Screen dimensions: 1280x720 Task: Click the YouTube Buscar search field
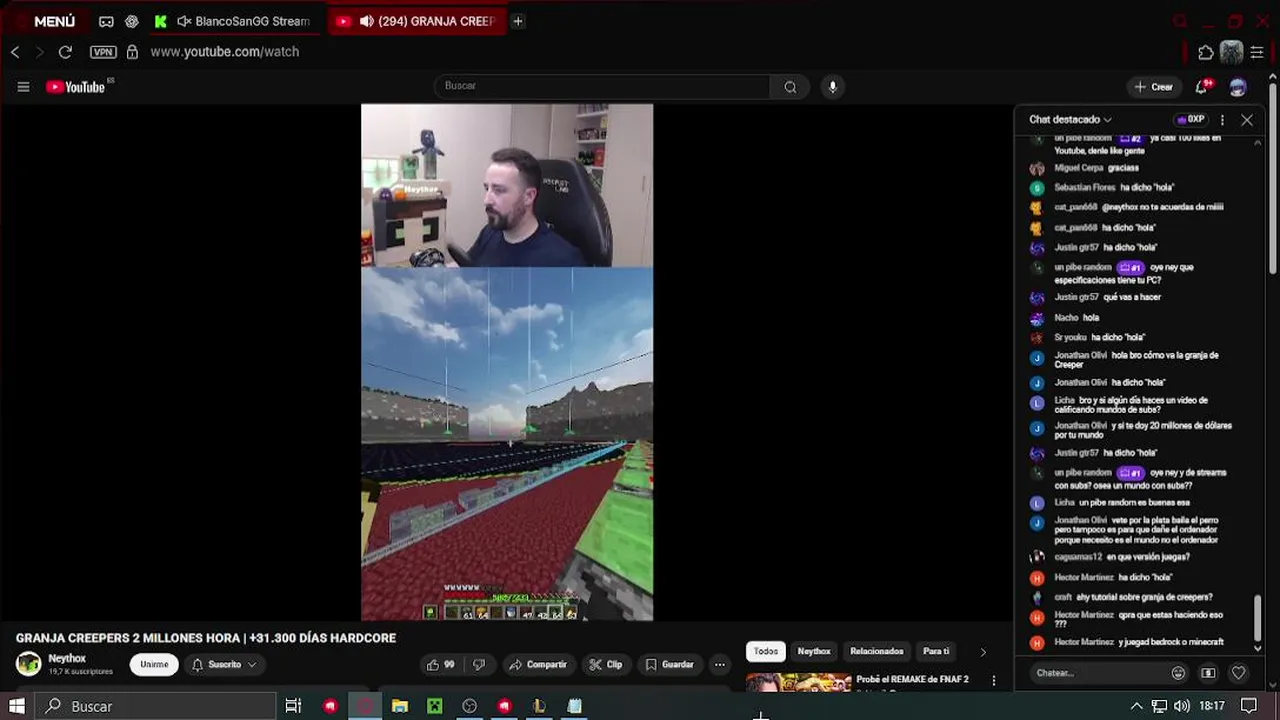click(602, 86)
